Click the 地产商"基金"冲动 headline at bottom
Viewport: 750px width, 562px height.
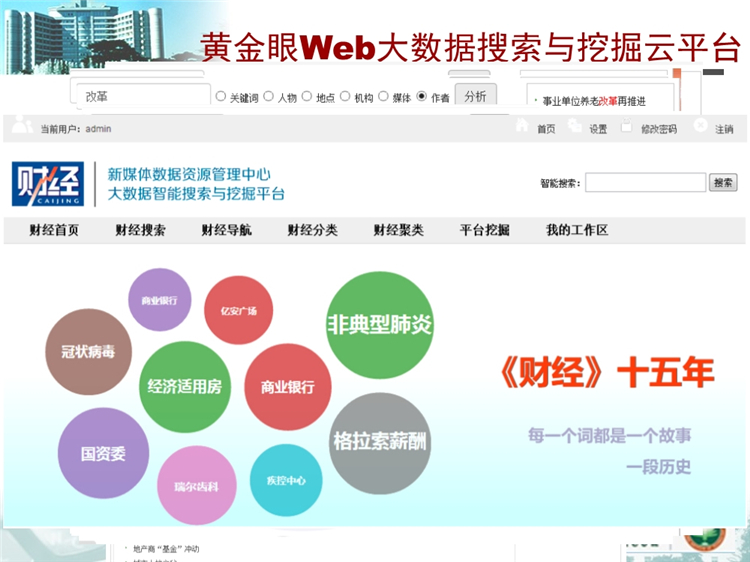pyautogui.click(x=166, y=549)
